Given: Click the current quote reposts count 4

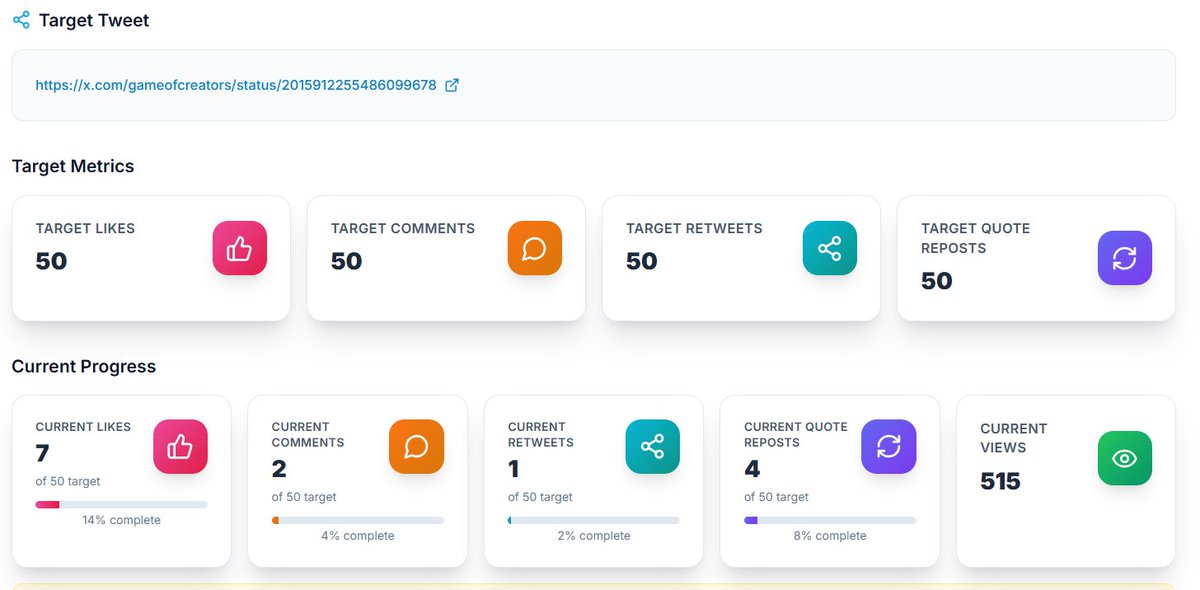Looking at the screenshot, I should coord(752,469).
